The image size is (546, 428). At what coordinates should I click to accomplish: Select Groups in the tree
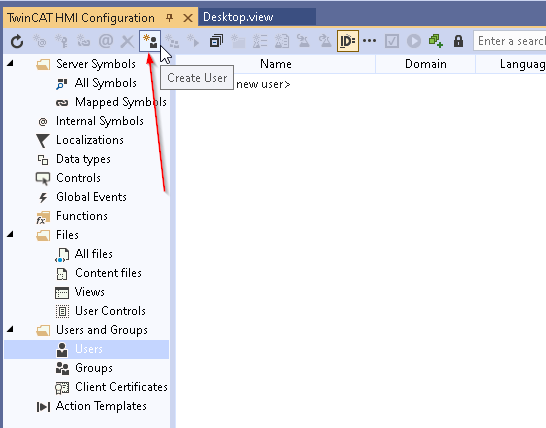(x=94, y=368)
